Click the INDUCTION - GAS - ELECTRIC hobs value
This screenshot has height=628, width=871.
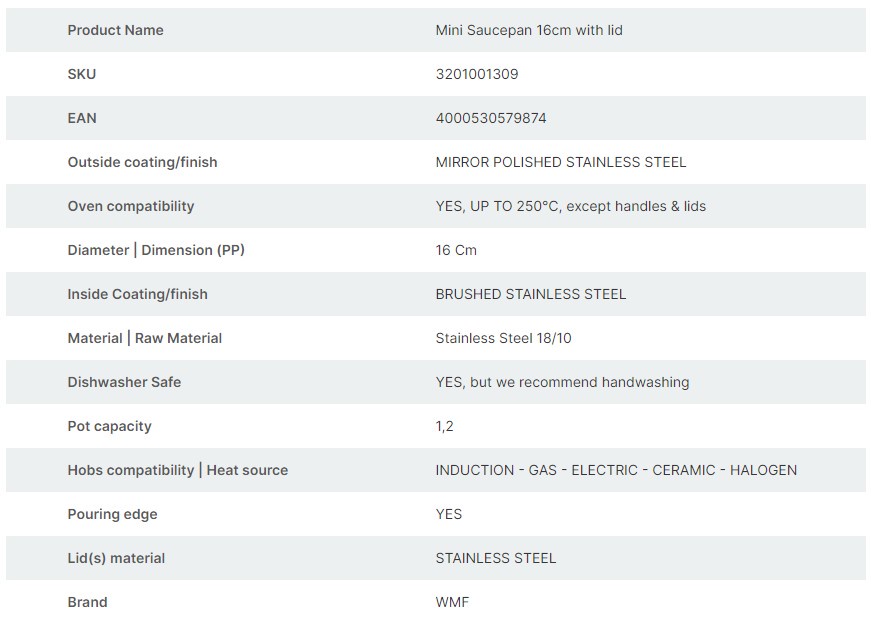(x=616, y=470)
